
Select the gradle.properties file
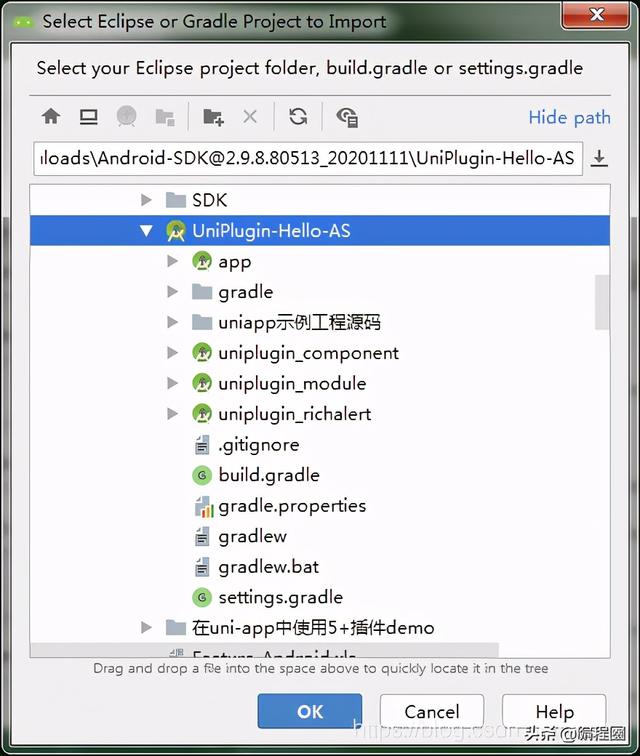[320, 505]
